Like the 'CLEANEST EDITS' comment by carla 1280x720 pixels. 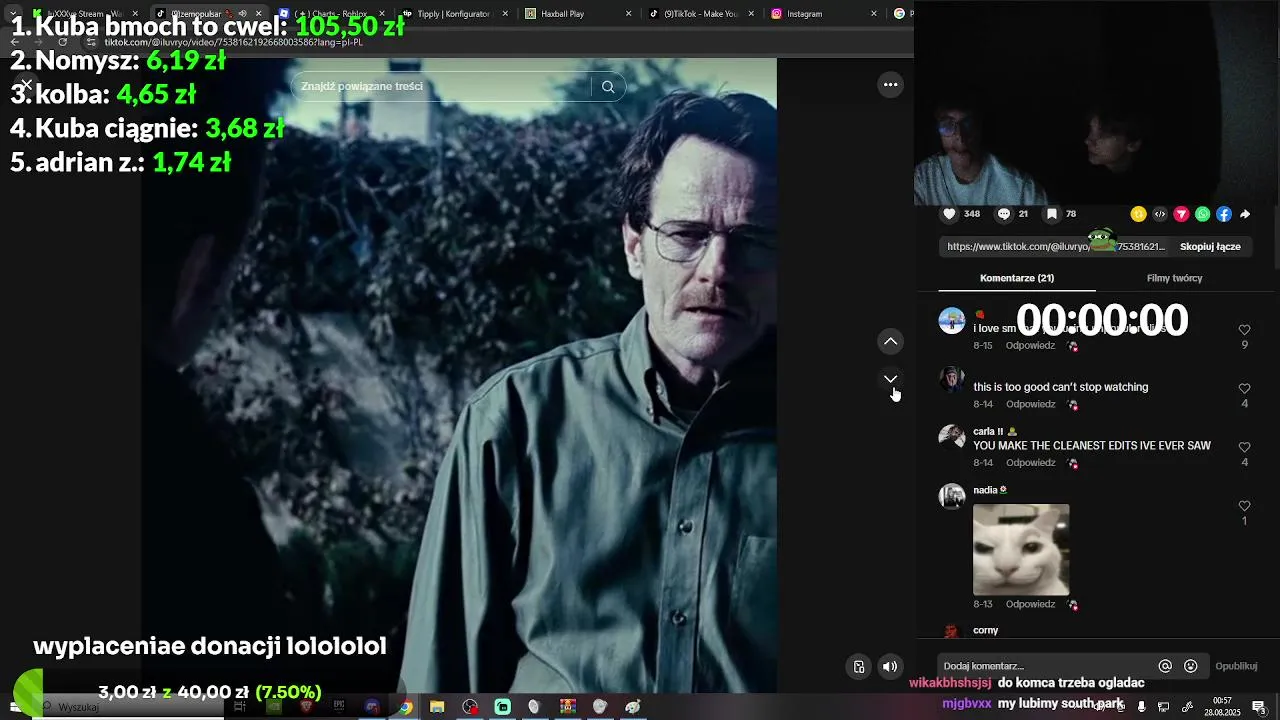[1244, 447]
